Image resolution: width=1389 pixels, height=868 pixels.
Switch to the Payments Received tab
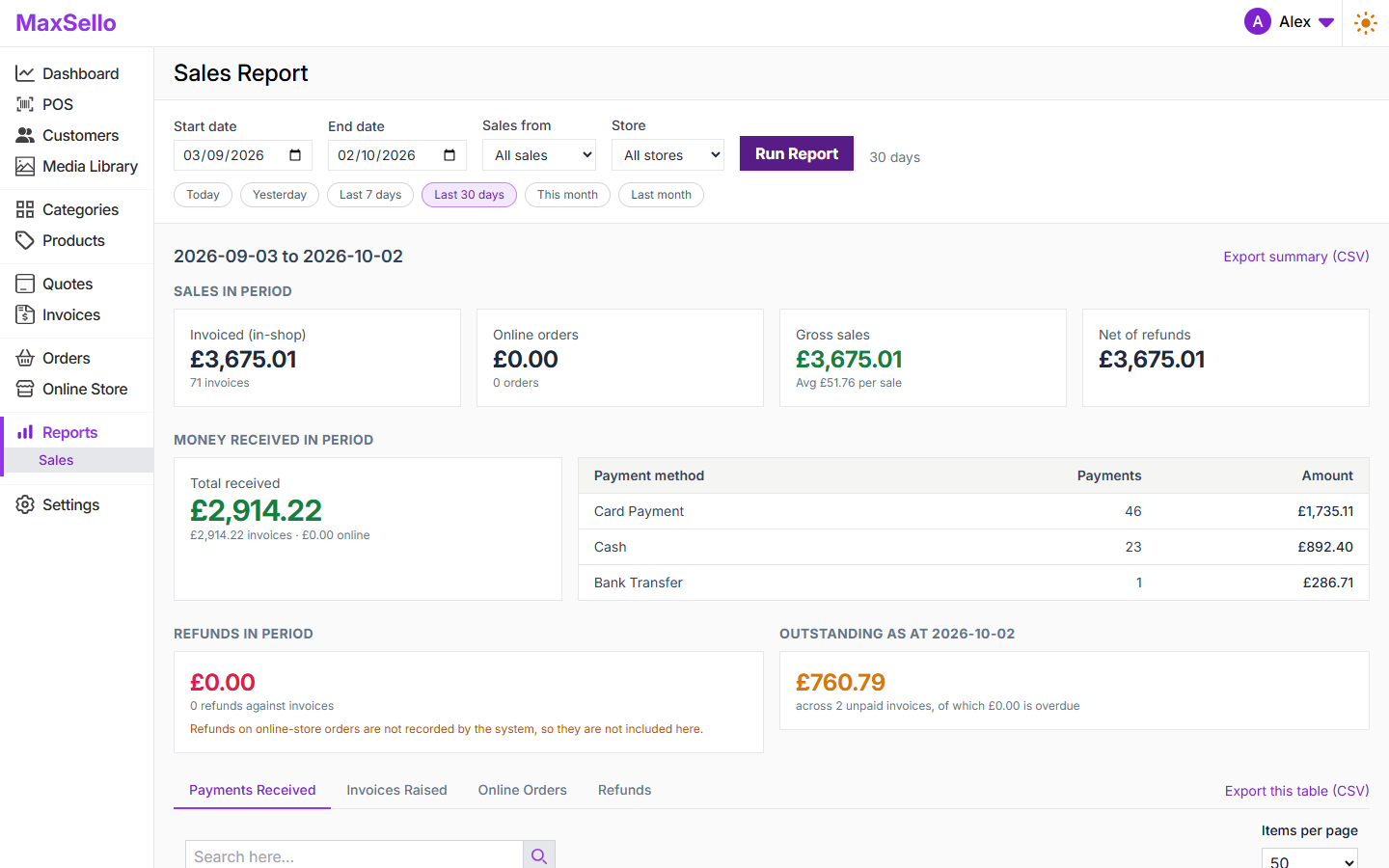253,790
